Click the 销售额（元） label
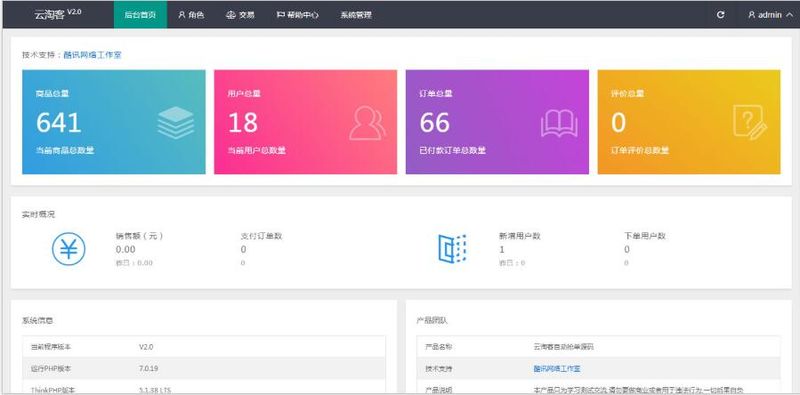Viewport: 800px width, 395px height. pyautogui.click(x=139, y=236)
